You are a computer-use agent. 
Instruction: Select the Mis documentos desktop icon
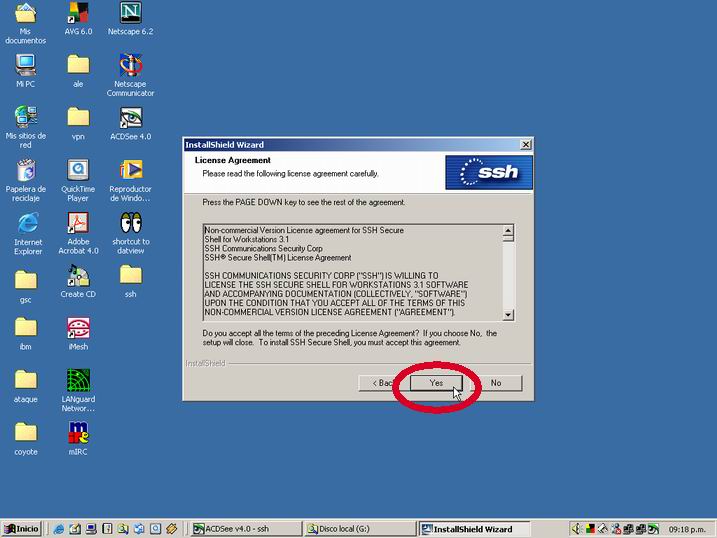(26, 23)
